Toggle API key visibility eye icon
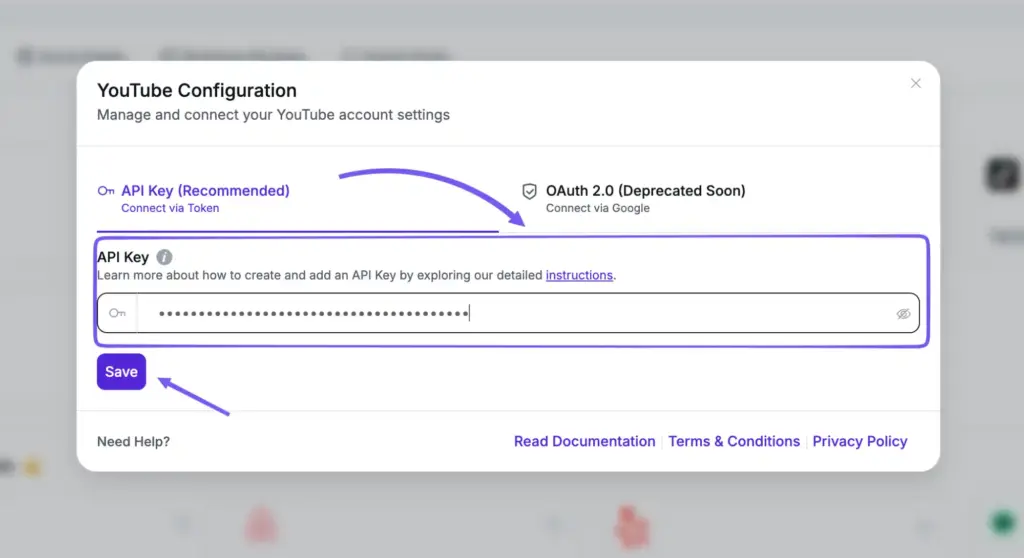The width and height of the screenshot is (1024, 558). [903, 314]
